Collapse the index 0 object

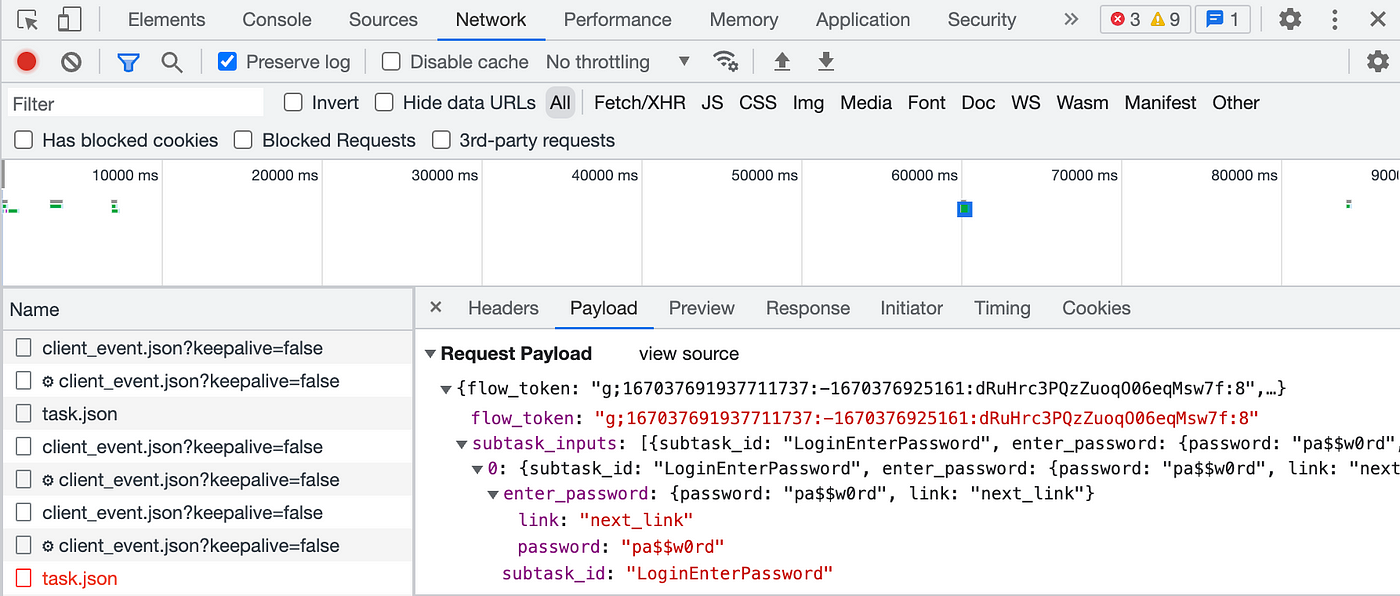478,468
